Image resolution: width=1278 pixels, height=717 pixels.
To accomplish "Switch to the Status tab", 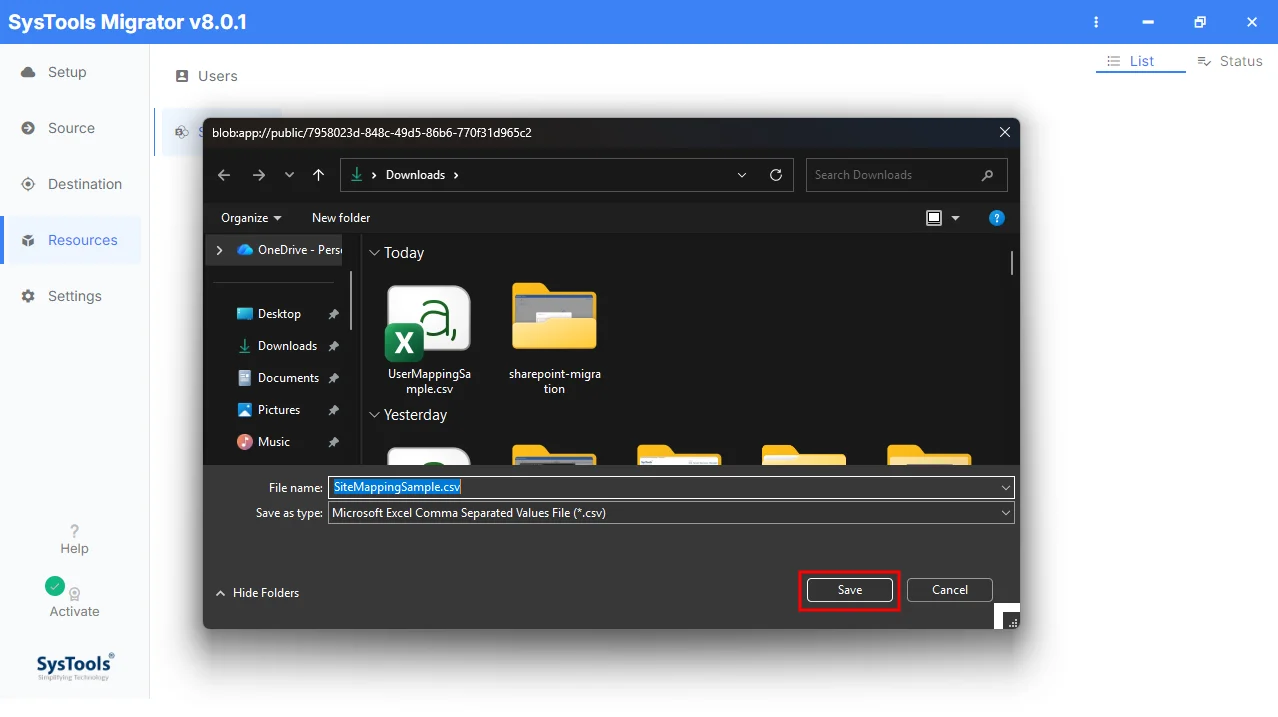I will [1230, 61].
